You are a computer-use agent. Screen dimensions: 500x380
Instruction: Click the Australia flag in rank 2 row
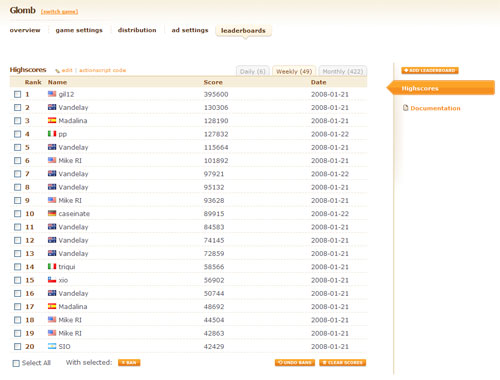click(52, 107)
